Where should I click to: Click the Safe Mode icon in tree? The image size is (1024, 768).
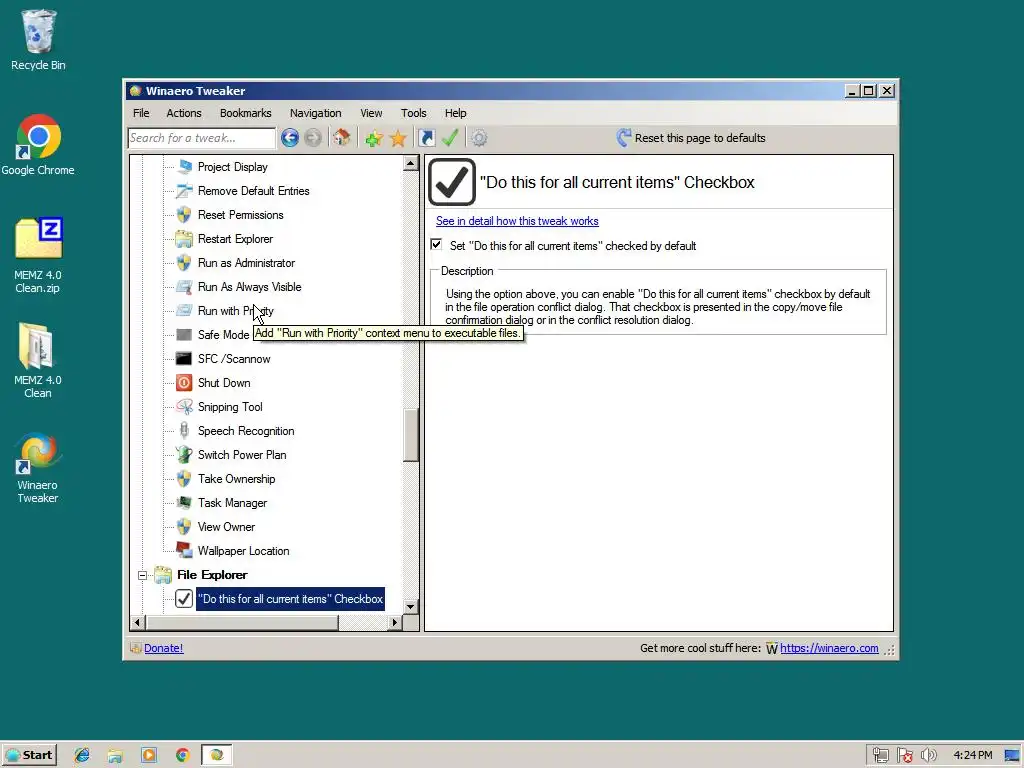click(184, 334)
